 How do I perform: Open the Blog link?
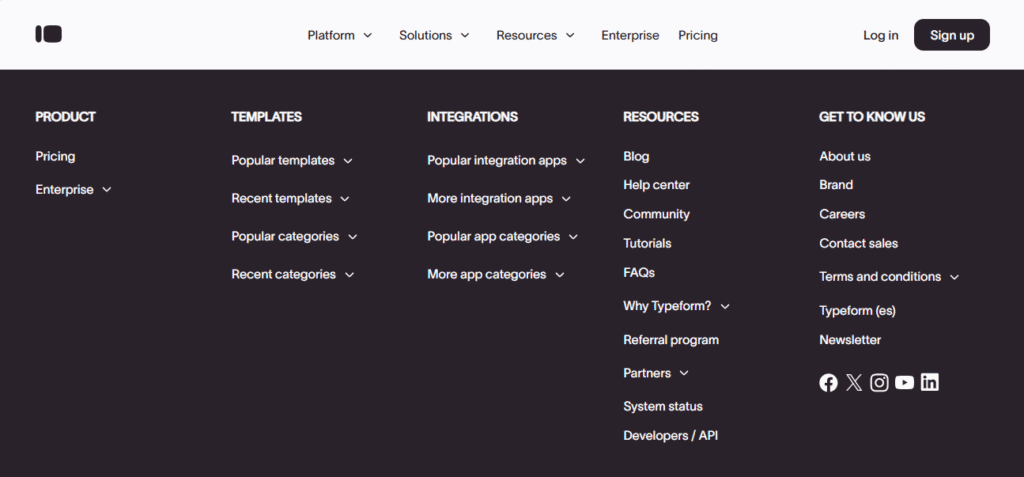pos(636,156)
